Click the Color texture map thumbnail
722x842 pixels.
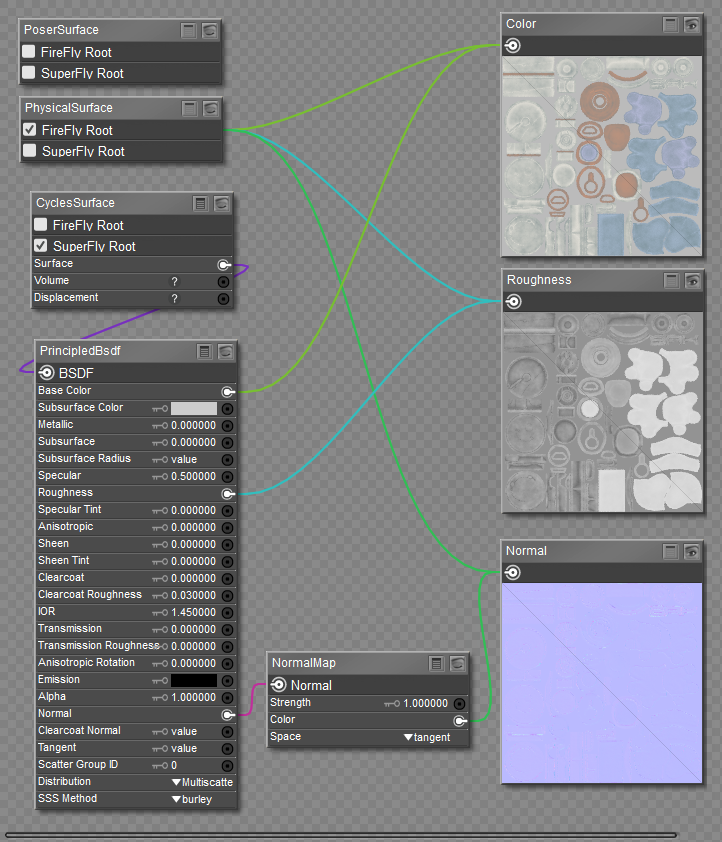point(602,156)
